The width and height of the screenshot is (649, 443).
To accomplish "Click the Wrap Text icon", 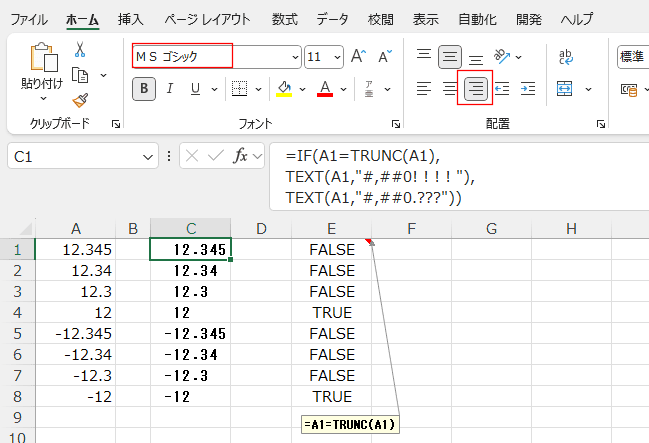I will (565, 57).
